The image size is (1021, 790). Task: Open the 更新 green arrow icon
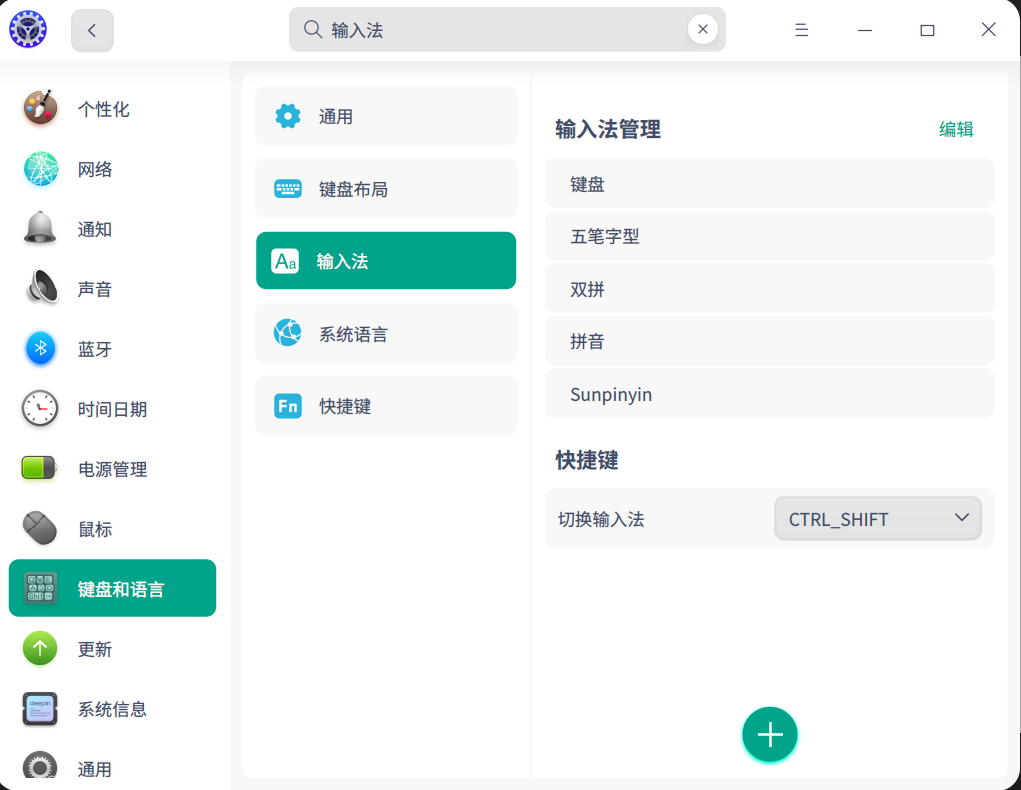point(41,649)
